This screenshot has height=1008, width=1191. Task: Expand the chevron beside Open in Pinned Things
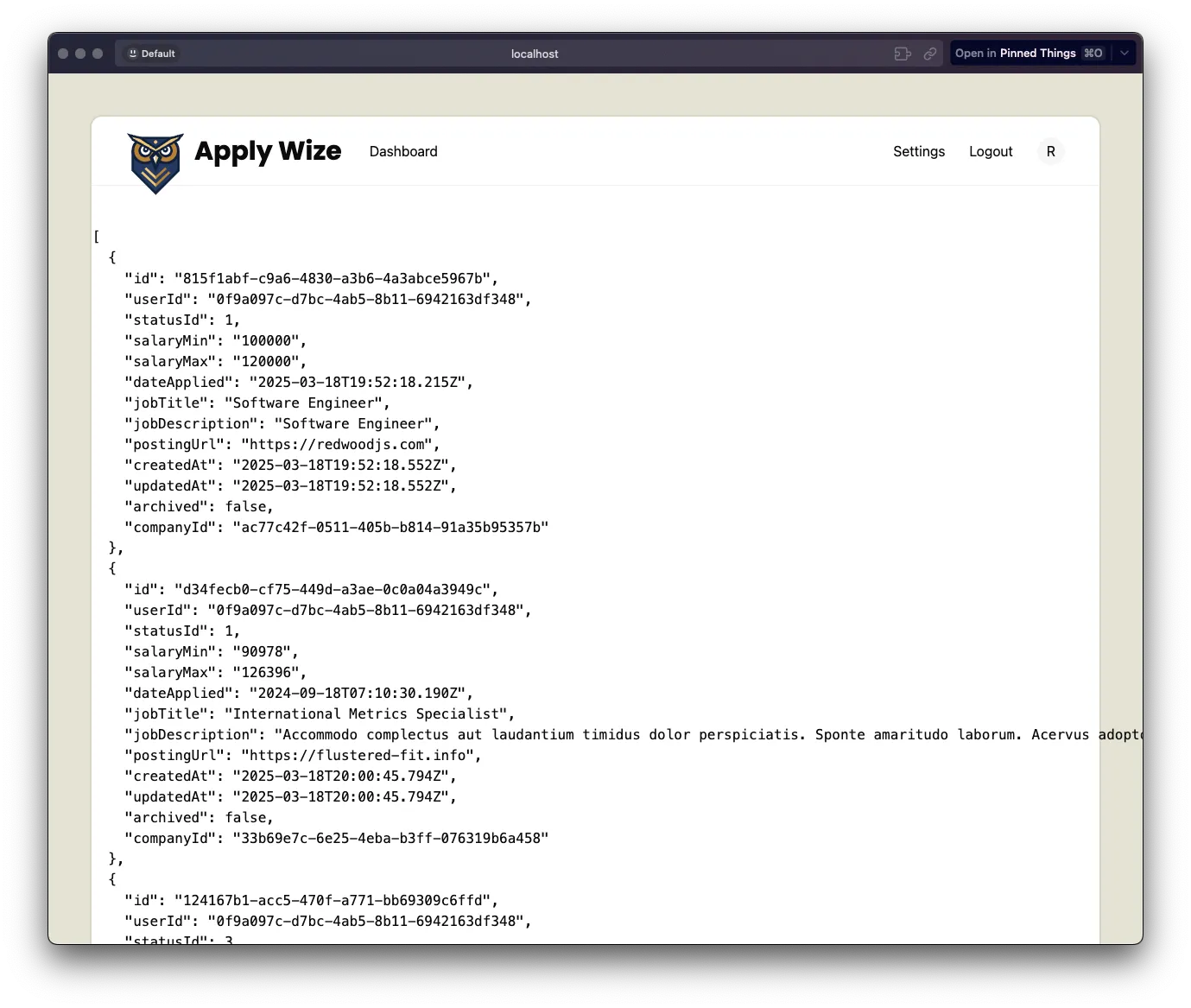pos(1124,54)
